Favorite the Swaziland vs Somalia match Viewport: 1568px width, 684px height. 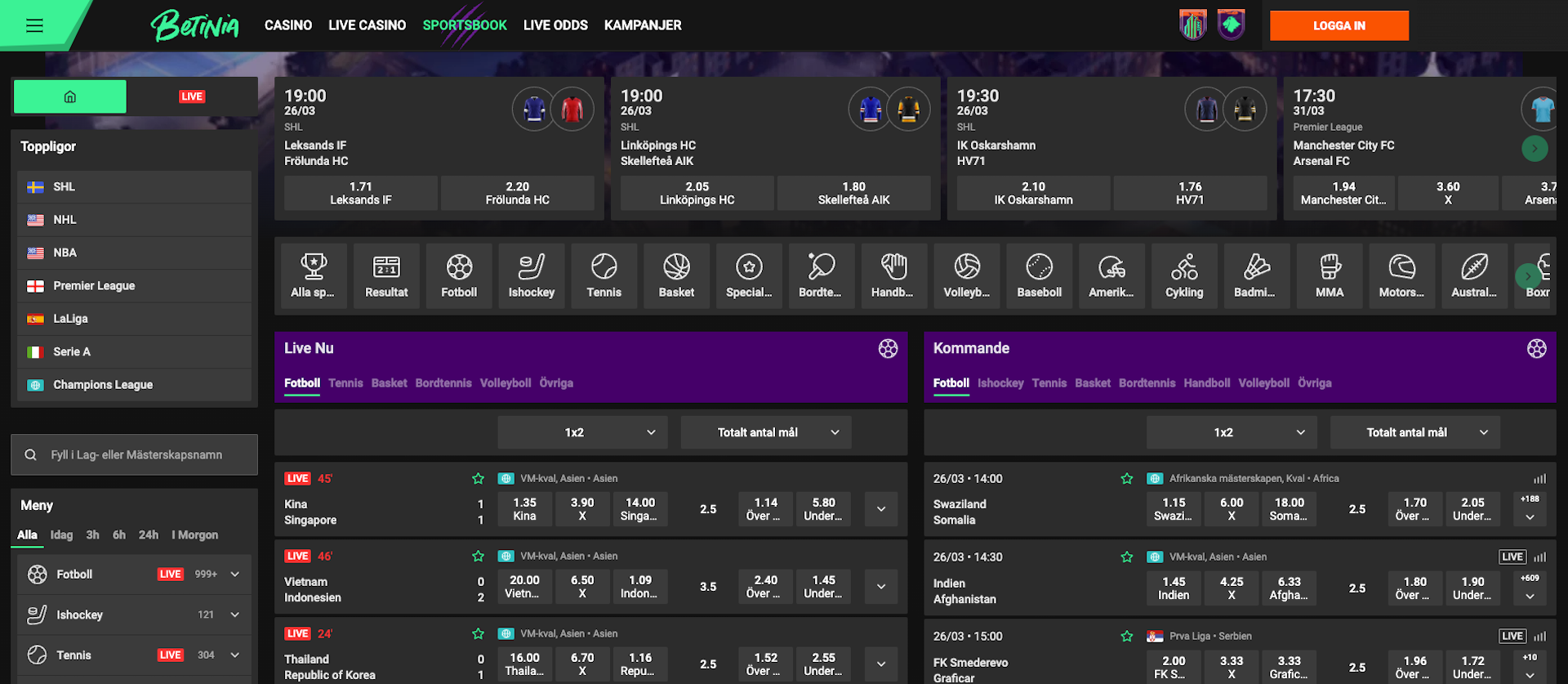pyautogui.click(x=1127, y=479)
